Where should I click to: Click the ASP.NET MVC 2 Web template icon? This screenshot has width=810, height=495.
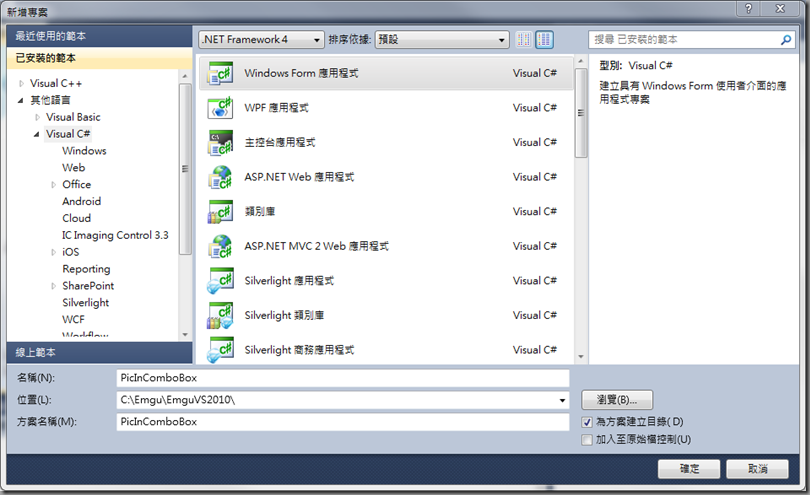coord(221,246)
